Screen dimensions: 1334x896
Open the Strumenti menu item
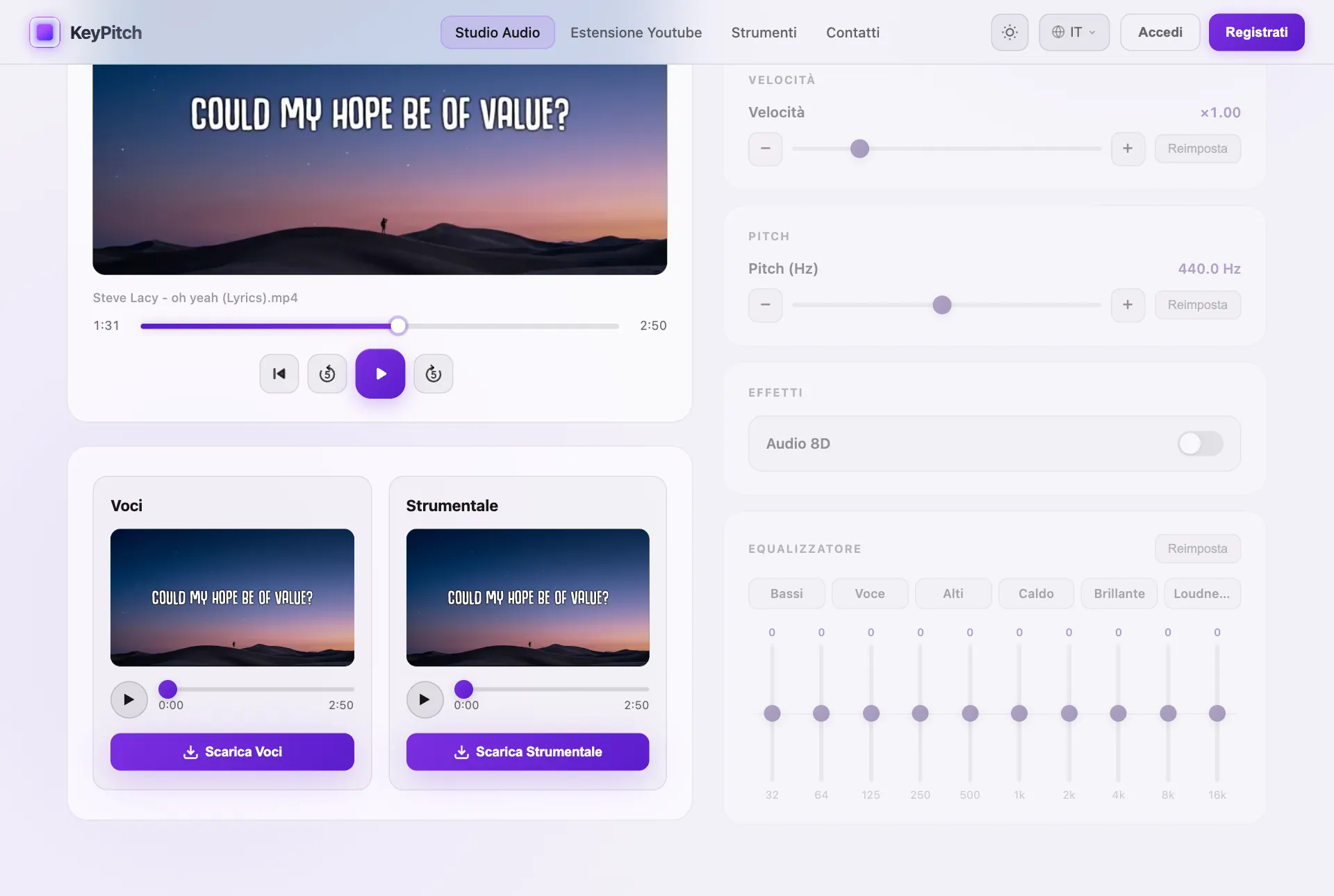[764, 33]
